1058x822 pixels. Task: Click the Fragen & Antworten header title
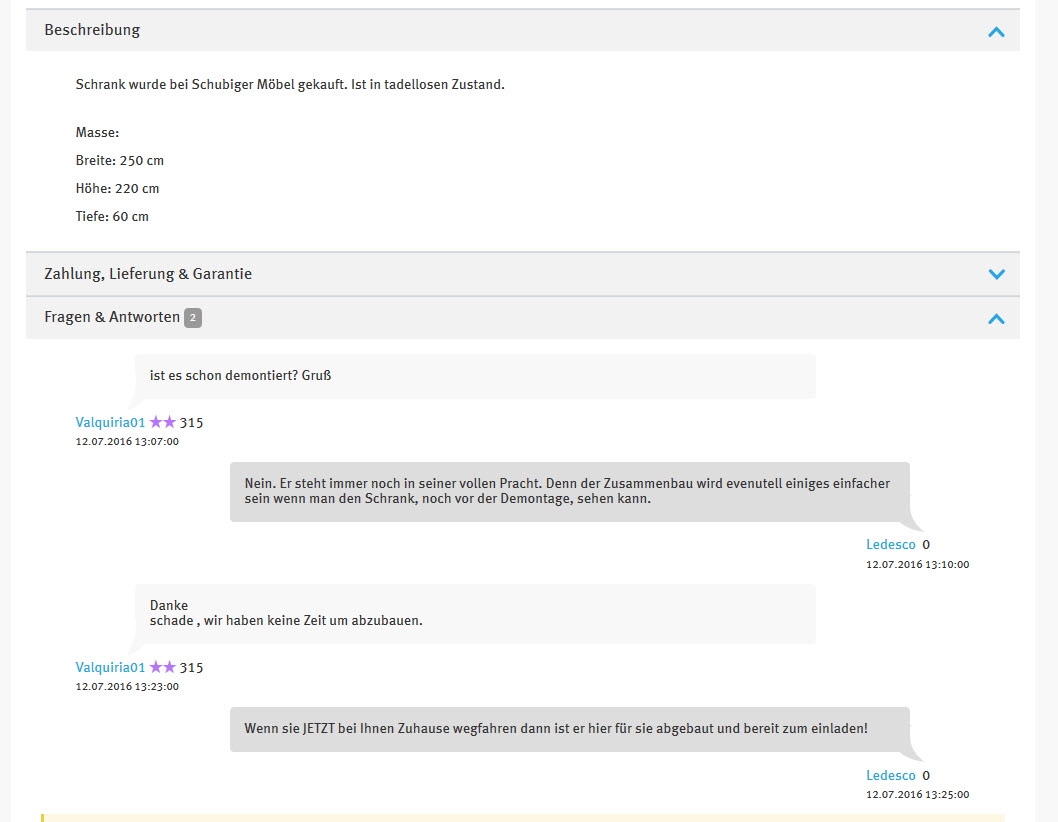(112, 317)
